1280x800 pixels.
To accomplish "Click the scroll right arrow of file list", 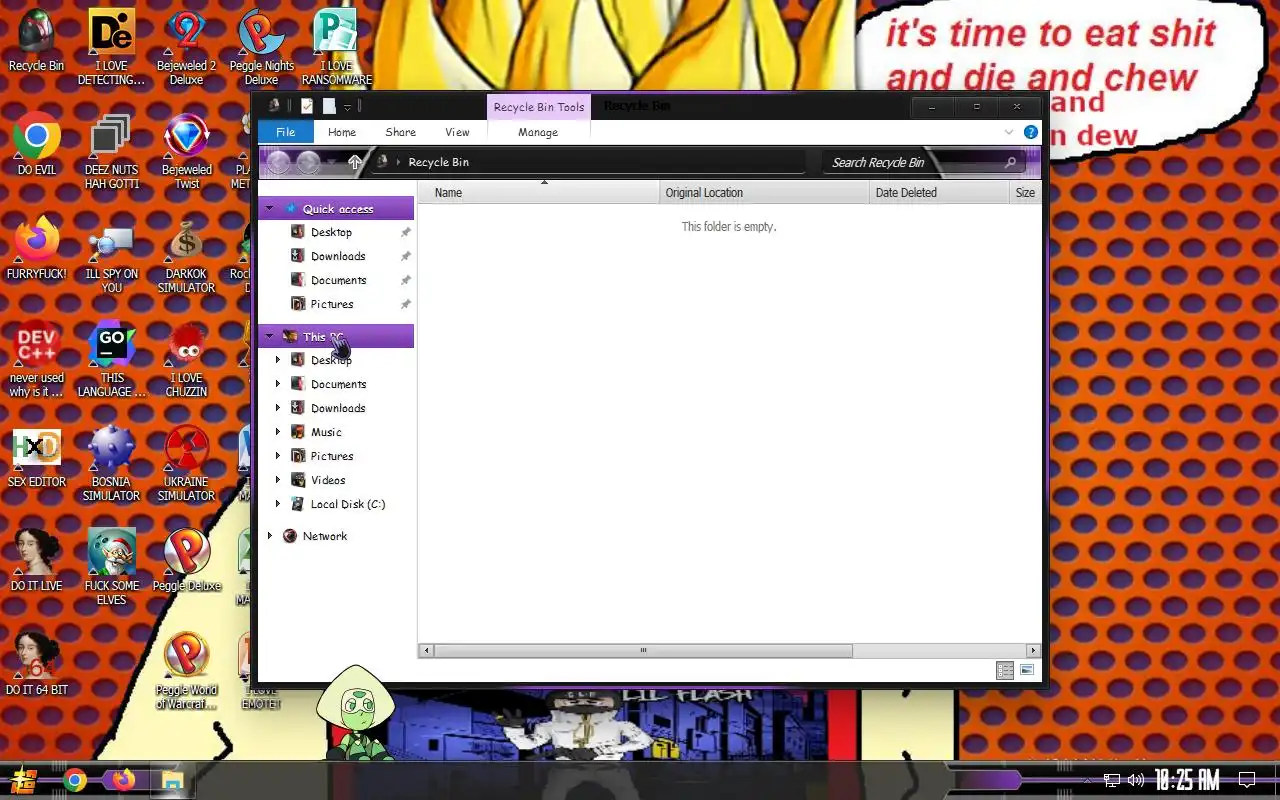I will tap(1033, 650).
